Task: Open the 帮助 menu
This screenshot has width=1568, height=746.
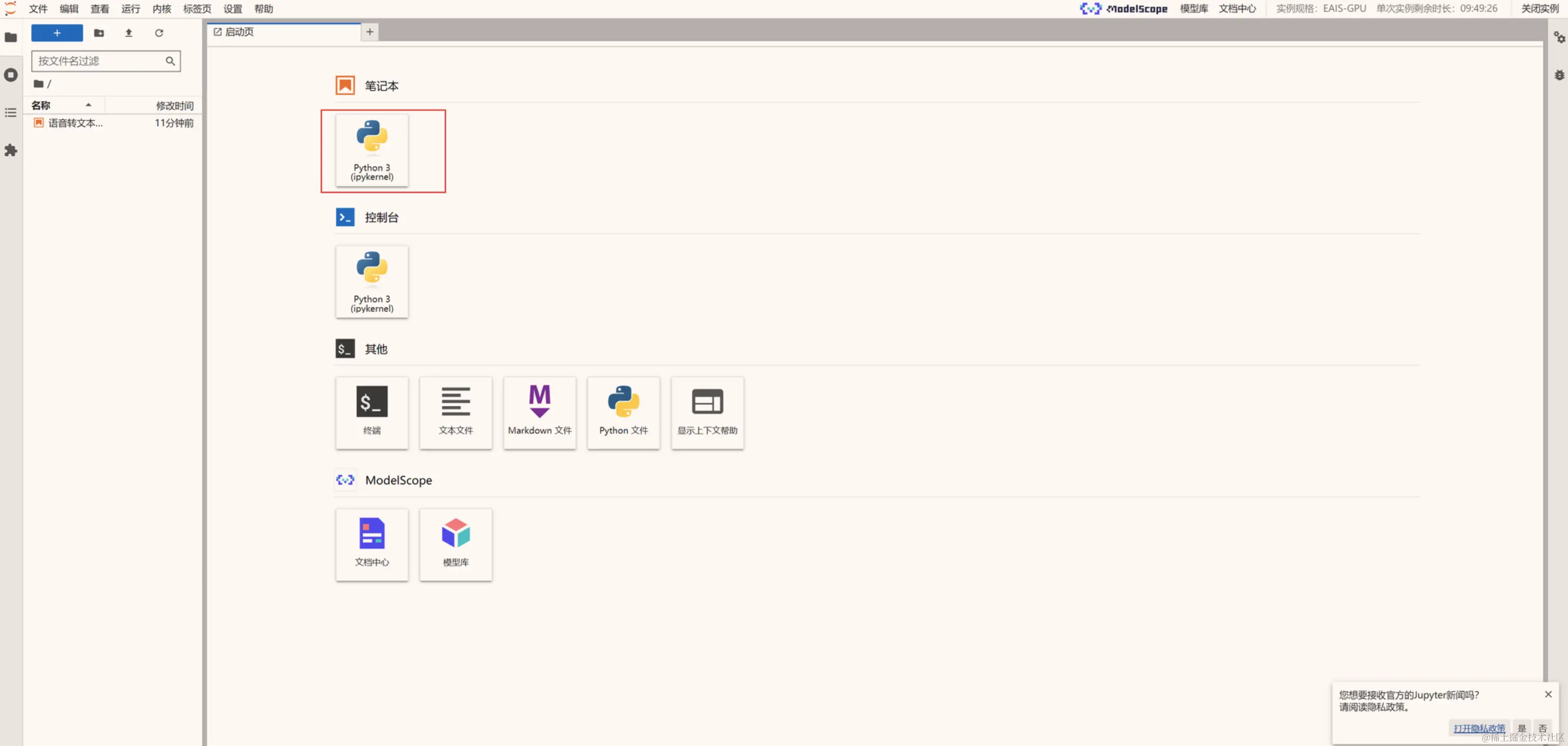Action: click(264, 8)
